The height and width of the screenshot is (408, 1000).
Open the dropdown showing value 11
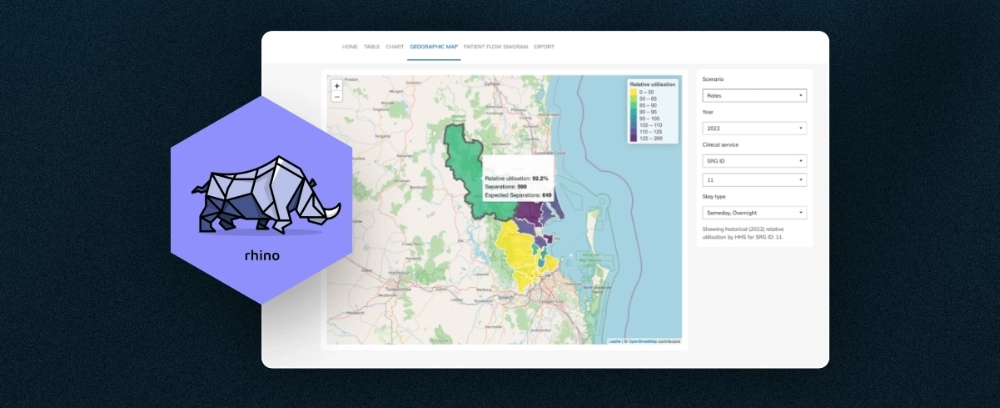click(x=754, y=180)
